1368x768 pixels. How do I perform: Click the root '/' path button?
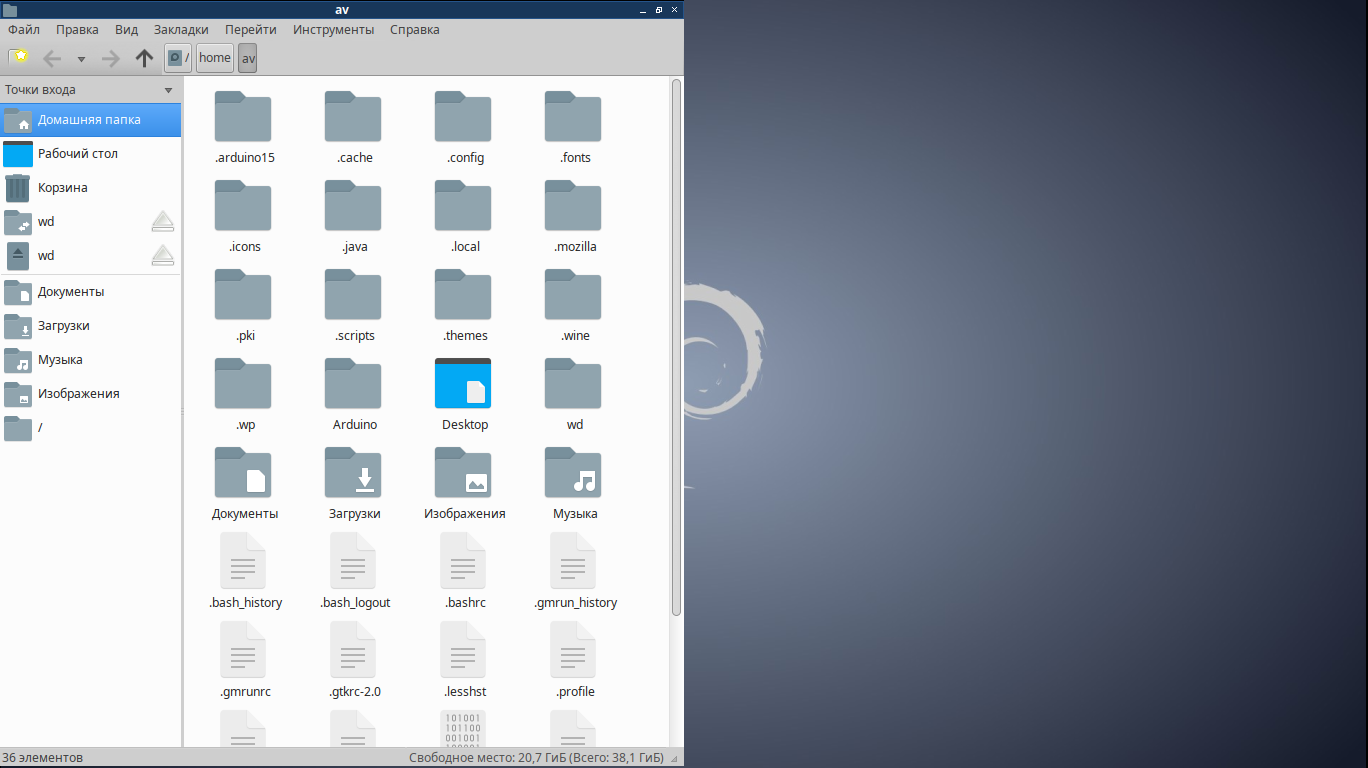[x=177, y=58]
